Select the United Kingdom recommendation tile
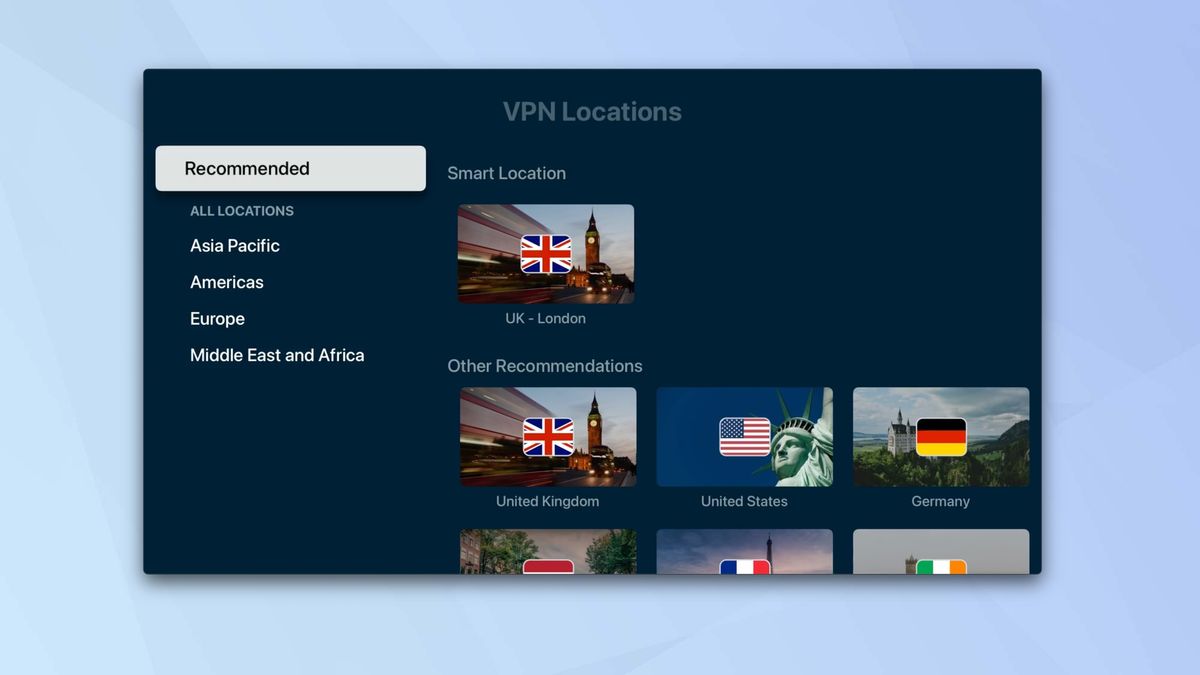Screen dimensions: 1200x675 pyautogui.click(x=548, y=436)
